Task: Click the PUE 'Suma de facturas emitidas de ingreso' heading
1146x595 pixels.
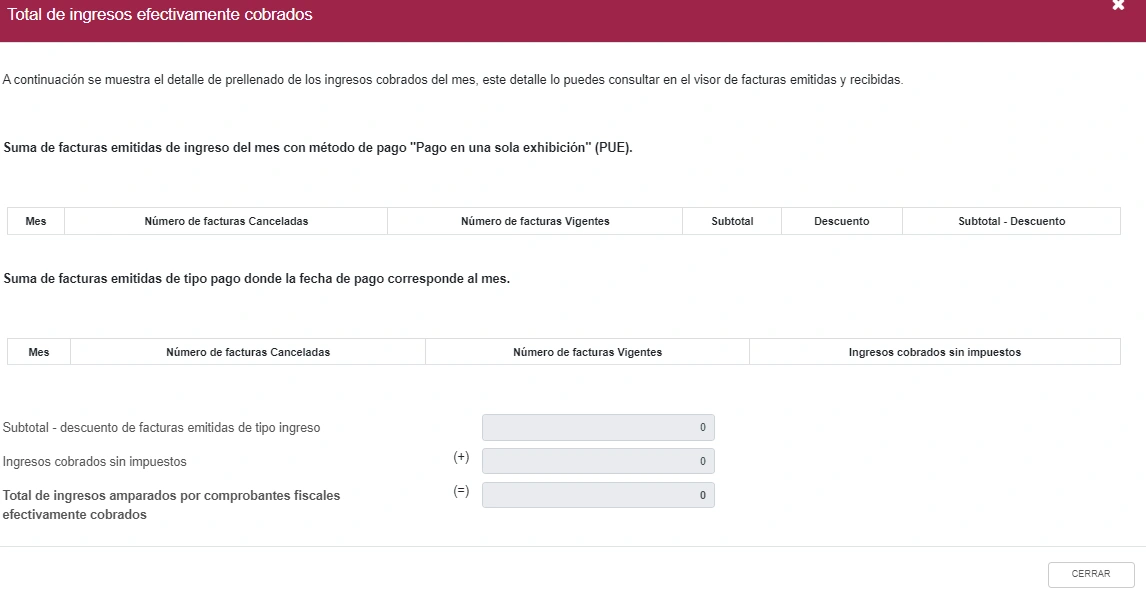Action: point(318,148)
